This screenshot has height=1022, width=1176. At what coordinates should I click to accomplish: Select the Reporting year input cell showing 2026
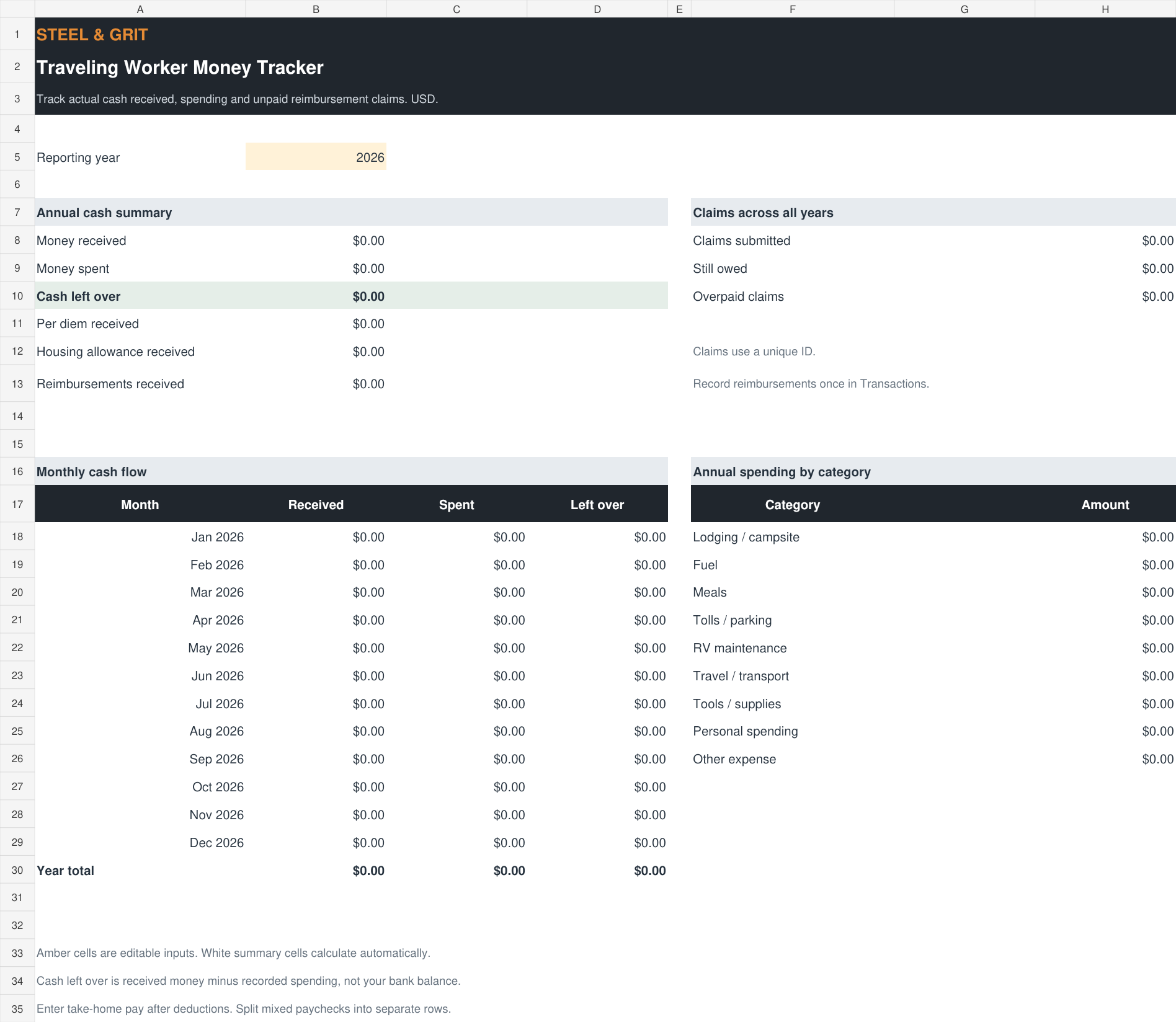[316, 157]
